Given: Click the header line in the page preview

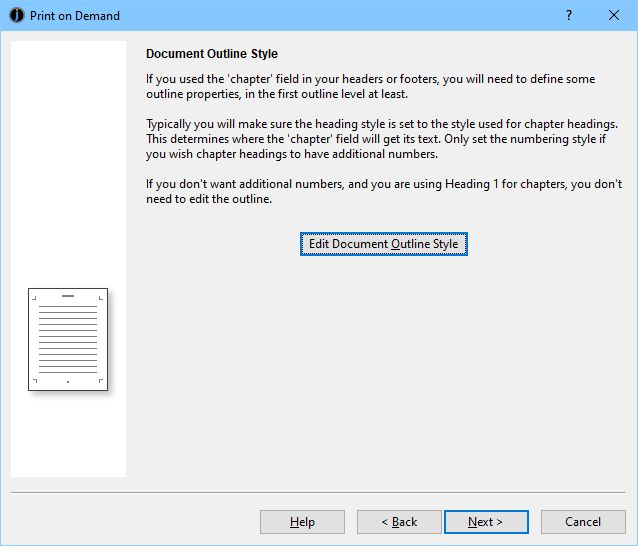Looking at the screenshot, I should (x=68, y=297).
